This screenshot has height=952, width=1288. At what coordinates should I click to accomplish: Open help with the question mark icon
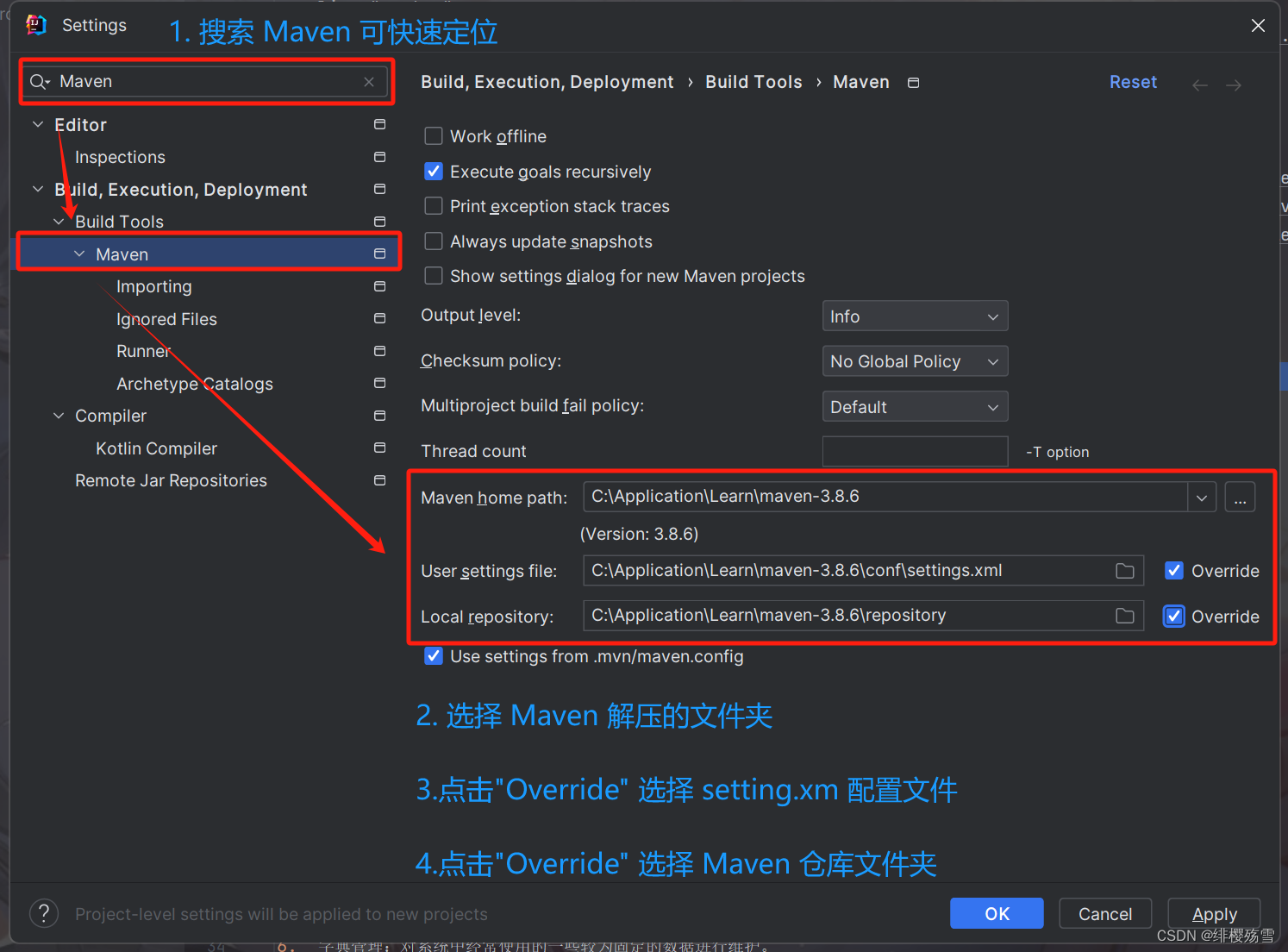[44, 913]
